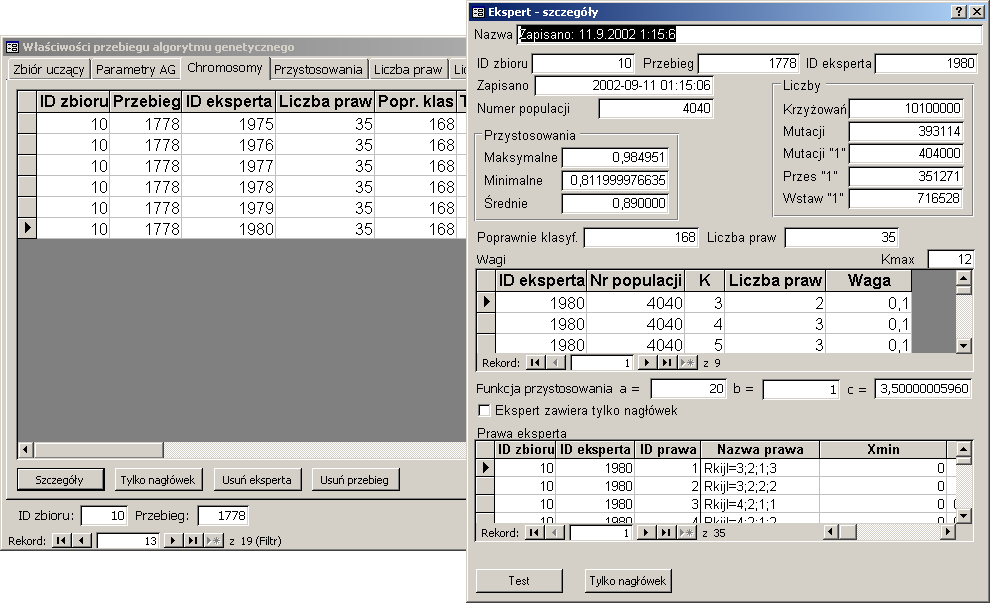Switch to Parametry AG tab
The image size is (991, 604).
(136, 69)
